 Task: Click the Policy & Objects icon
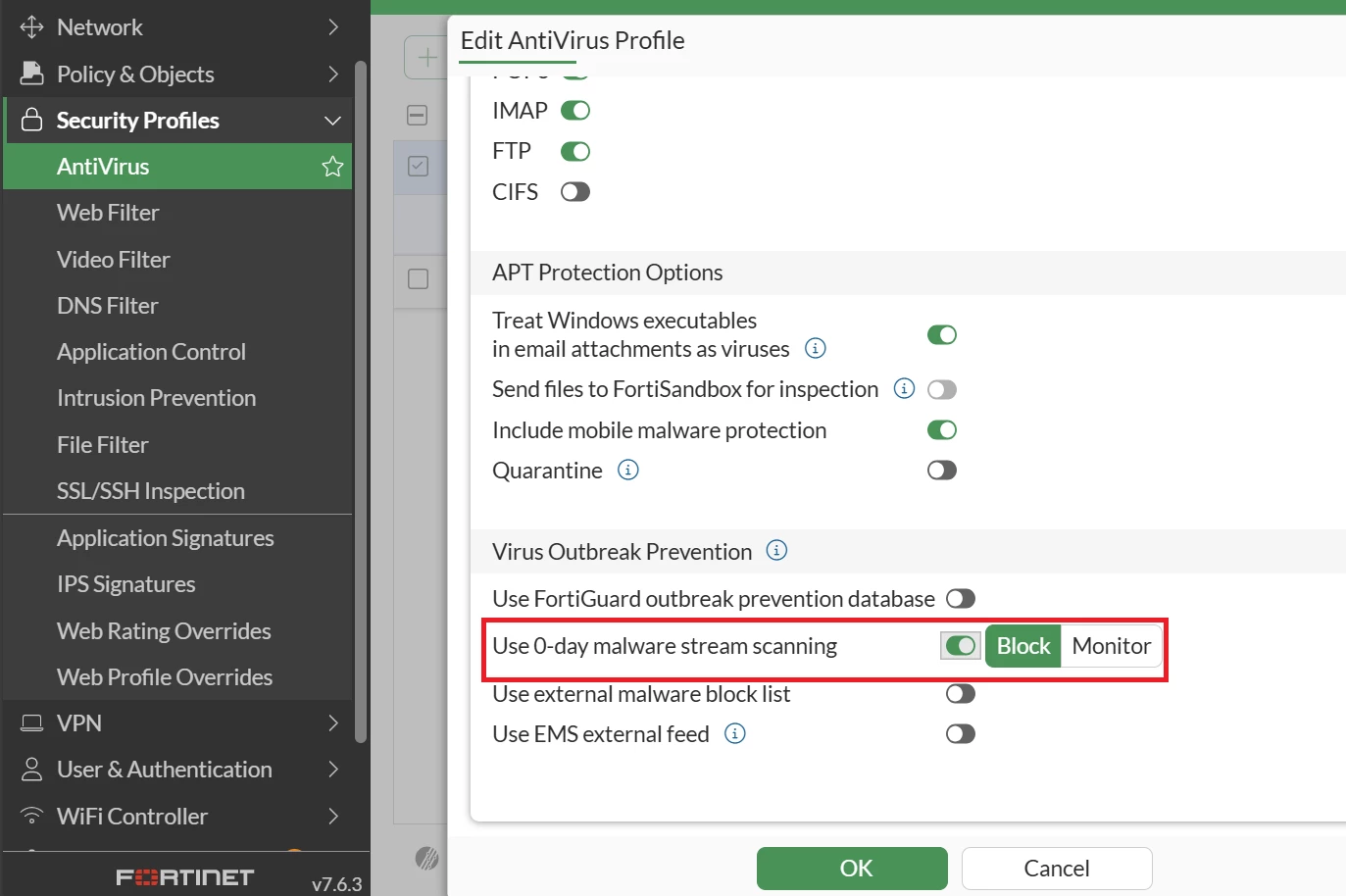click(31, 74)
